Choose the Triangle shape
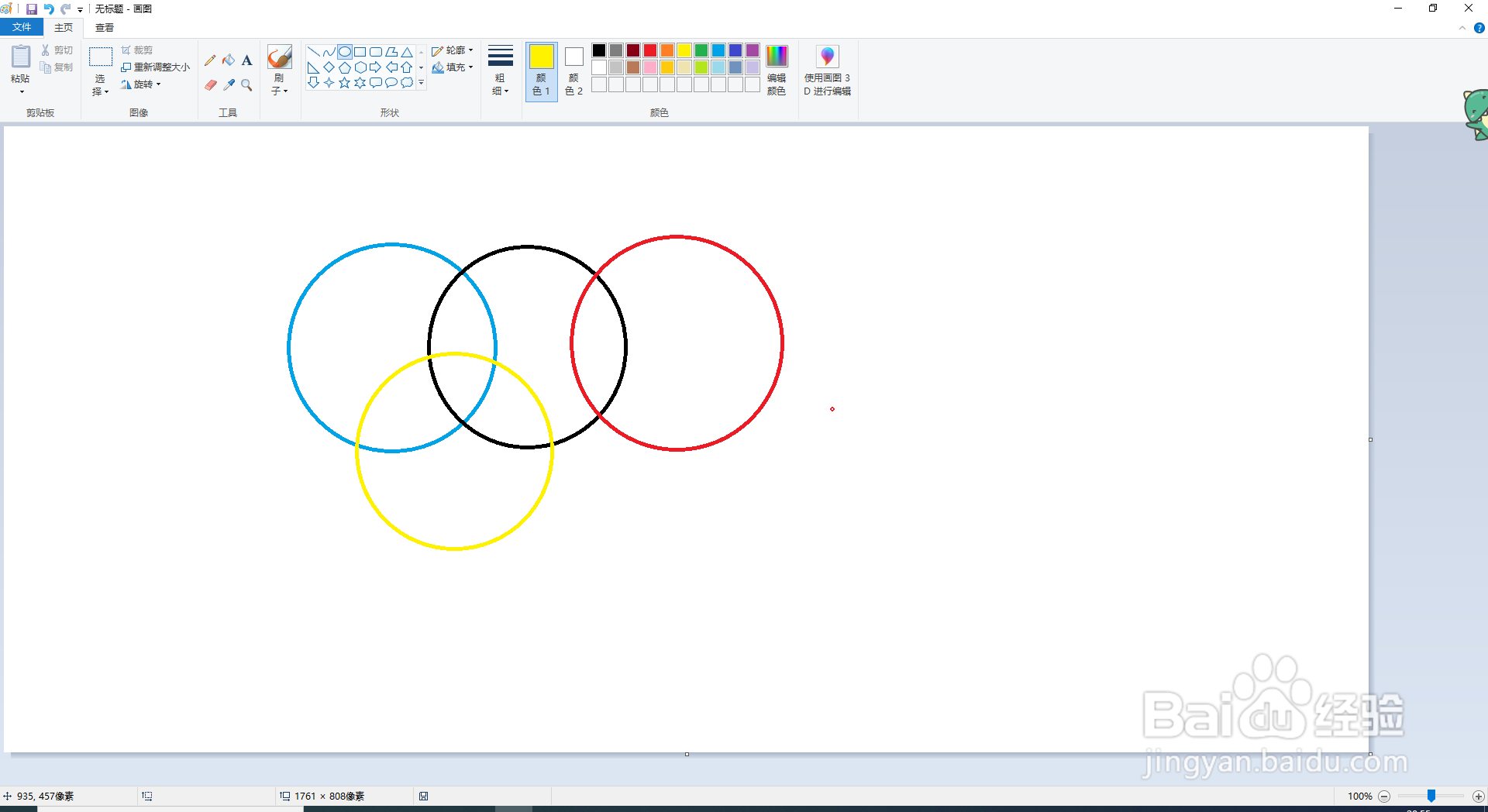Image resolution: width=1488 pixels, height=812 pixels. point(407,52)
